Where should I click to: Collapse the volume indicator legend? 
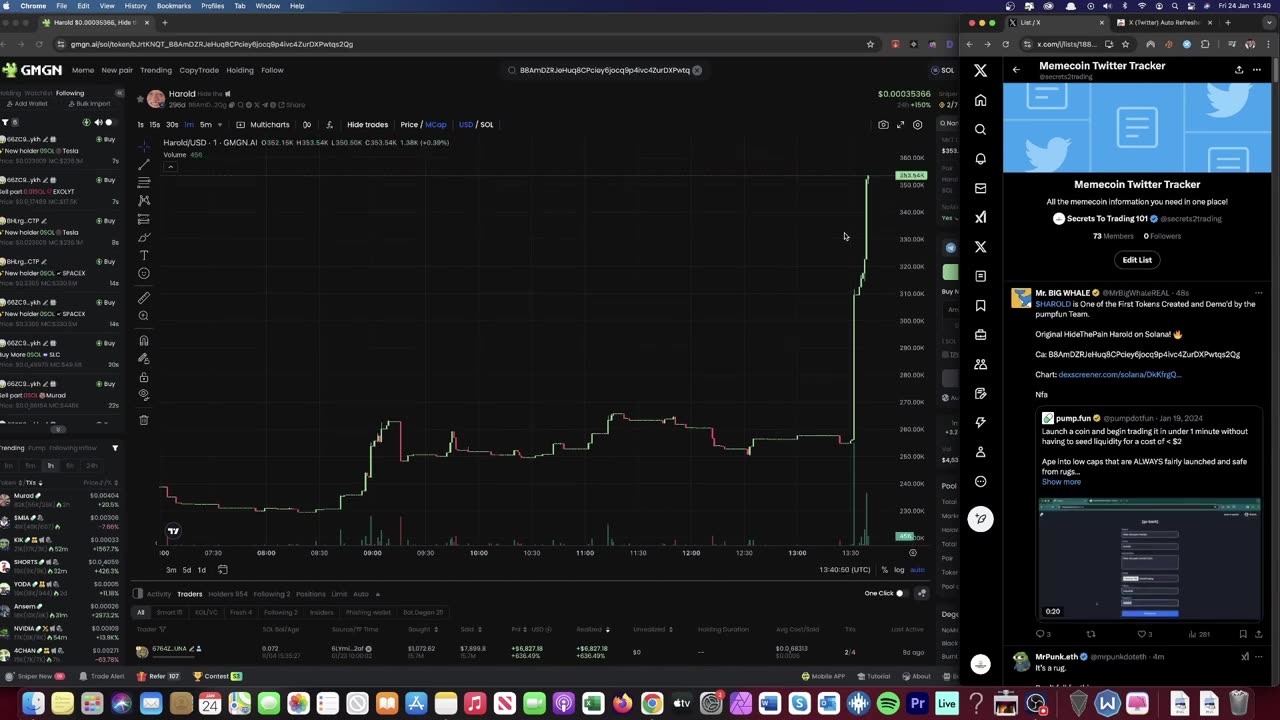point(170,166)
